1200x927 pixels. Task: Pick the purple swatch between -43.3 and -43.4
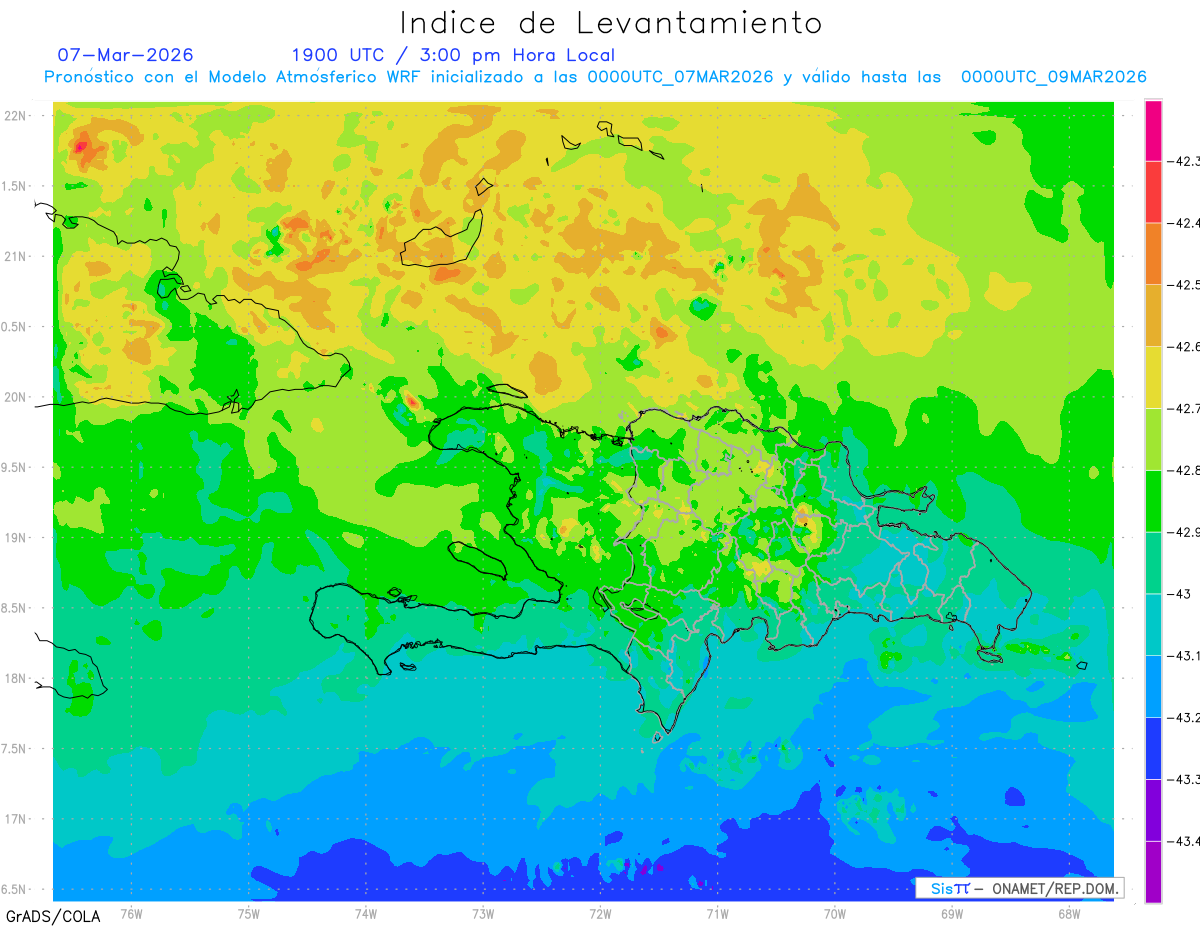coord(1153,810)
